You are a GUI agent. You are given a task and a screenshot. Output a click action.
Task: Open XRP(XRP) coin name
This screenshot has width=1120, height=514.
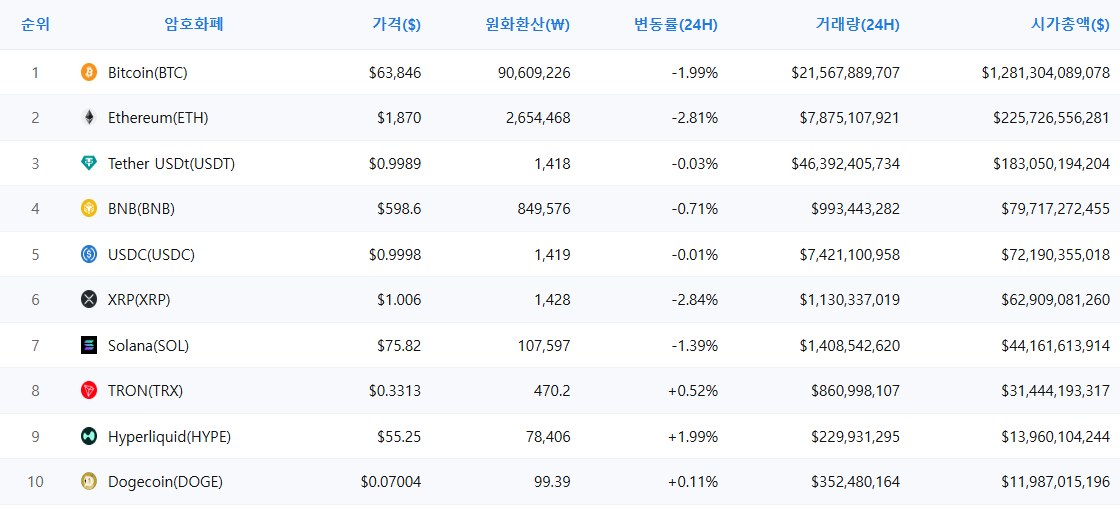coord(139,300)
